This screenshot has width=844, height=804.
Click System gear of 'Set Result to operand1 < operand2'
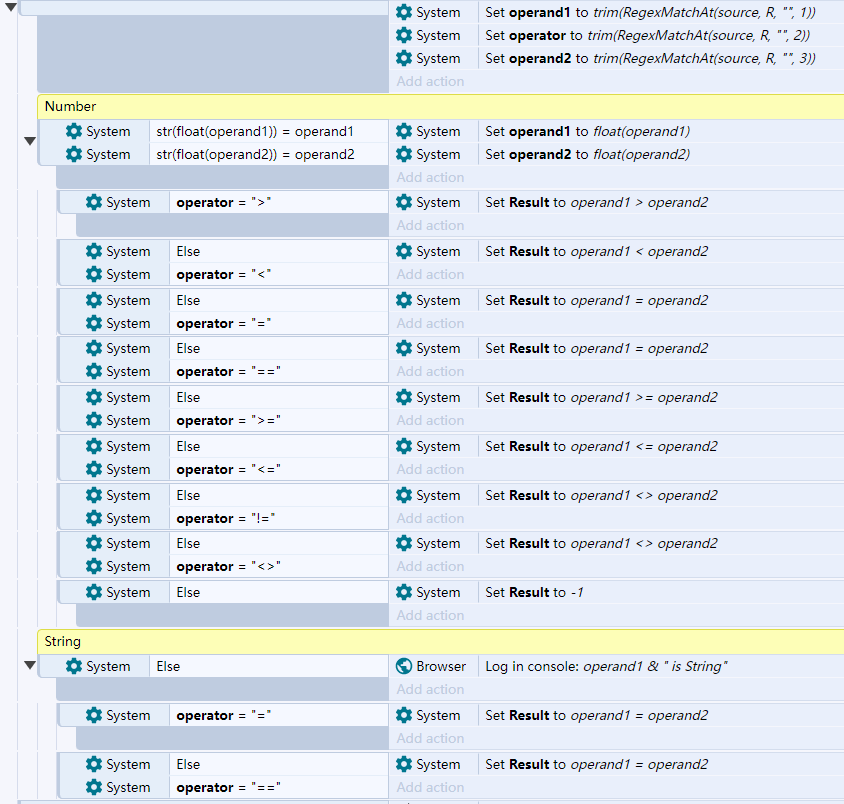[x=404, y=251]
